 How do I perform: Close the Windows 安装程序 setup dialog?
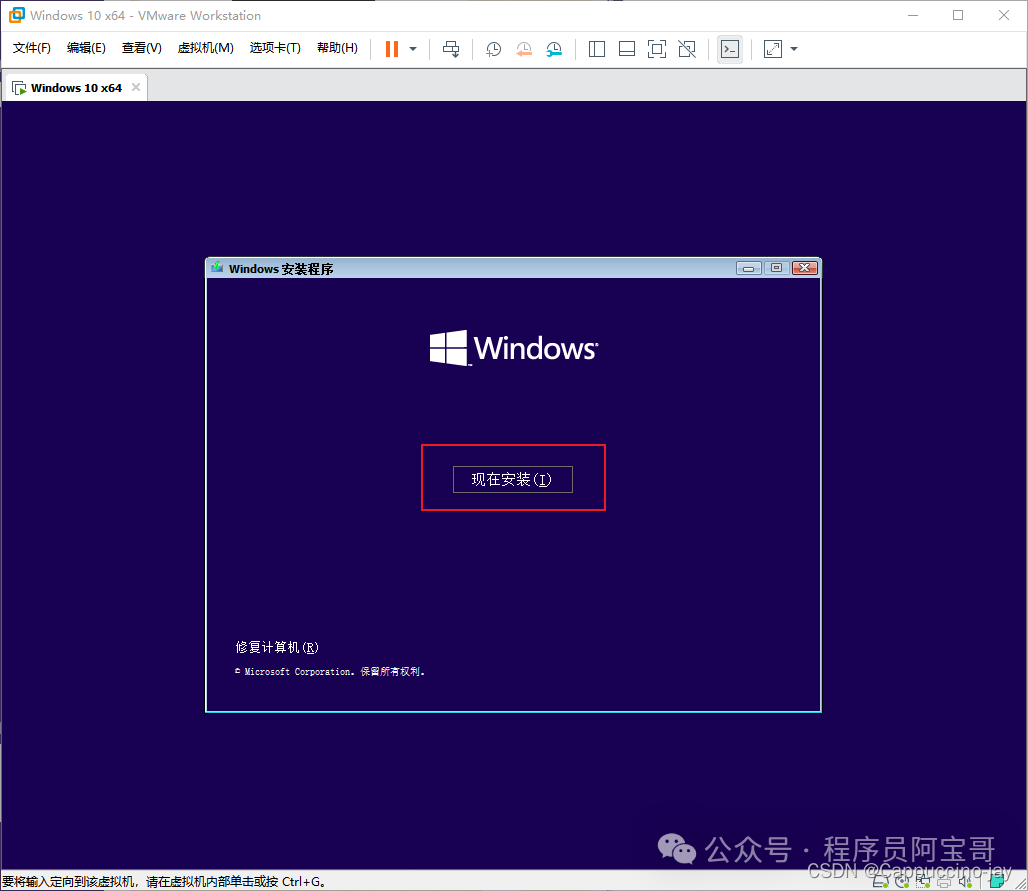(x=804, y=268)
